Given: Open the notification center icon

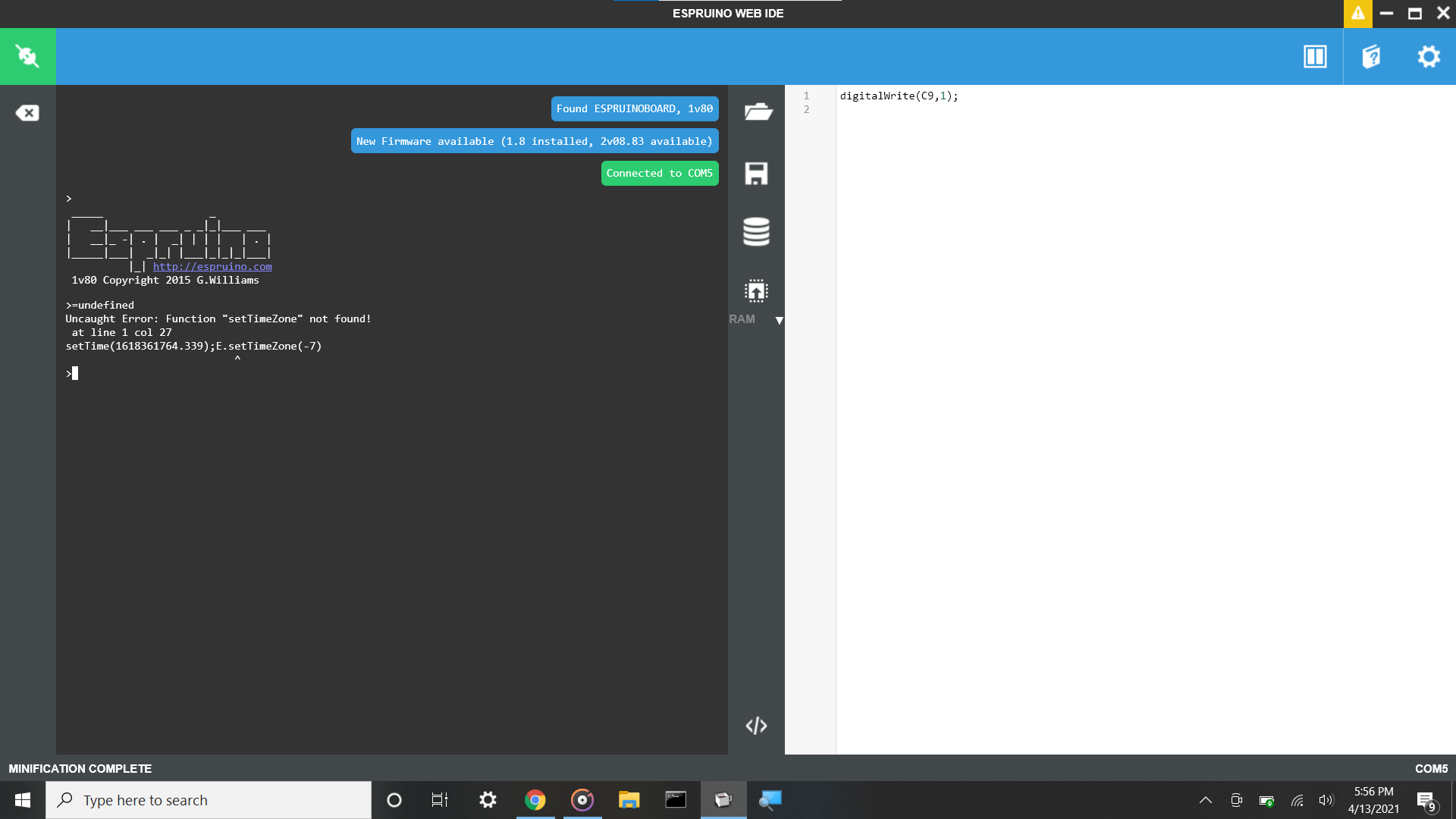Looking at the screenshot, I should 1426,801.
